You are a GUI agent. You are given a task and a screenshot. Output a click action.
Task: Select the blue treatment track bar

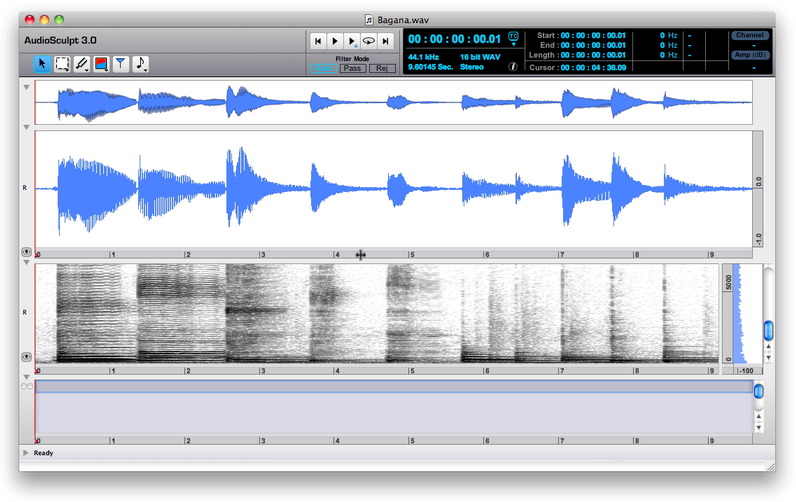[x=394, y=387]
